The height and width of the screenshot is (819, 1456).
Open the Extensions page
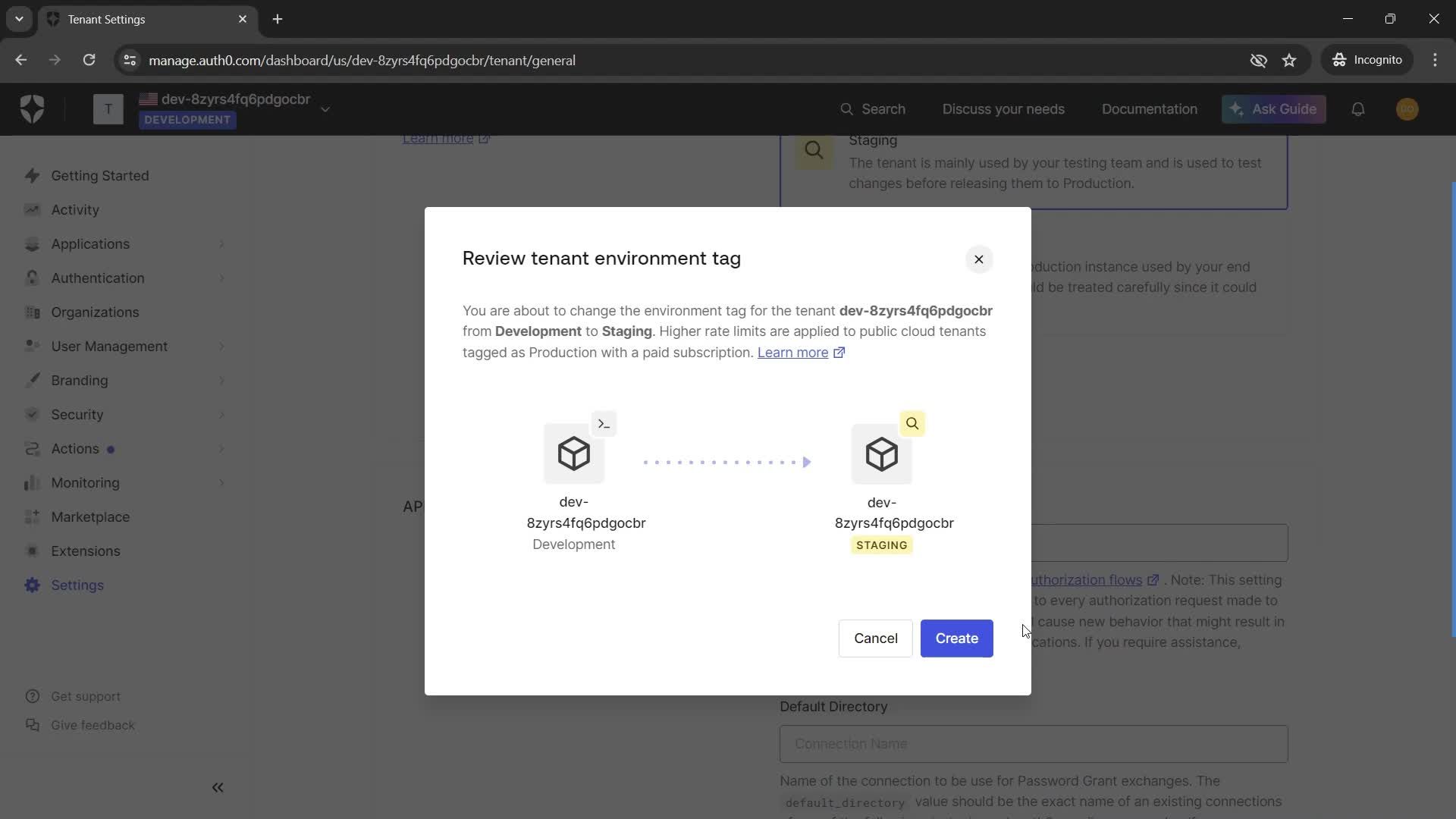click(x=85, y=551)
